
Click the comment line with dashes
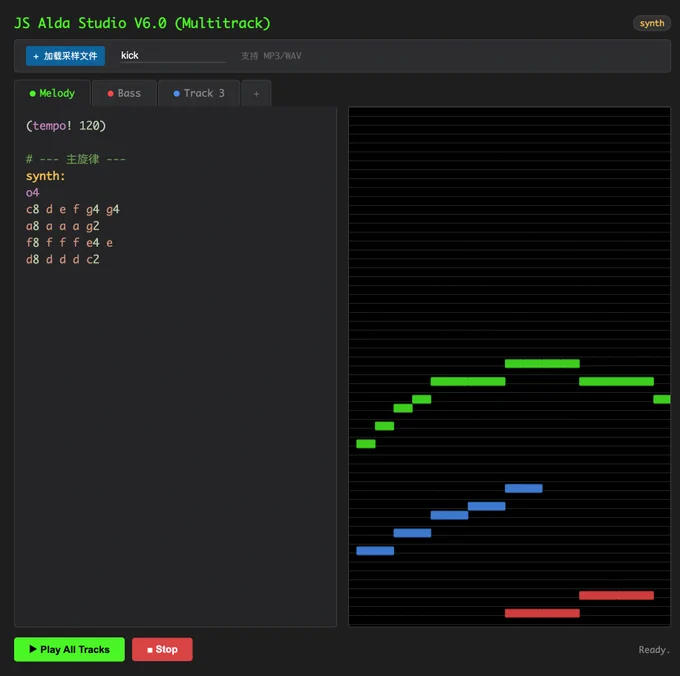(x=76, y=159)
